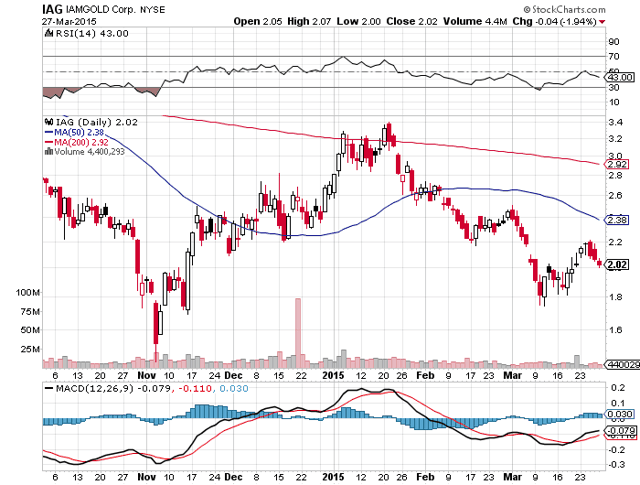
Task: Click the 2.92 MA(200) price tag
Action: pos(617,165)
